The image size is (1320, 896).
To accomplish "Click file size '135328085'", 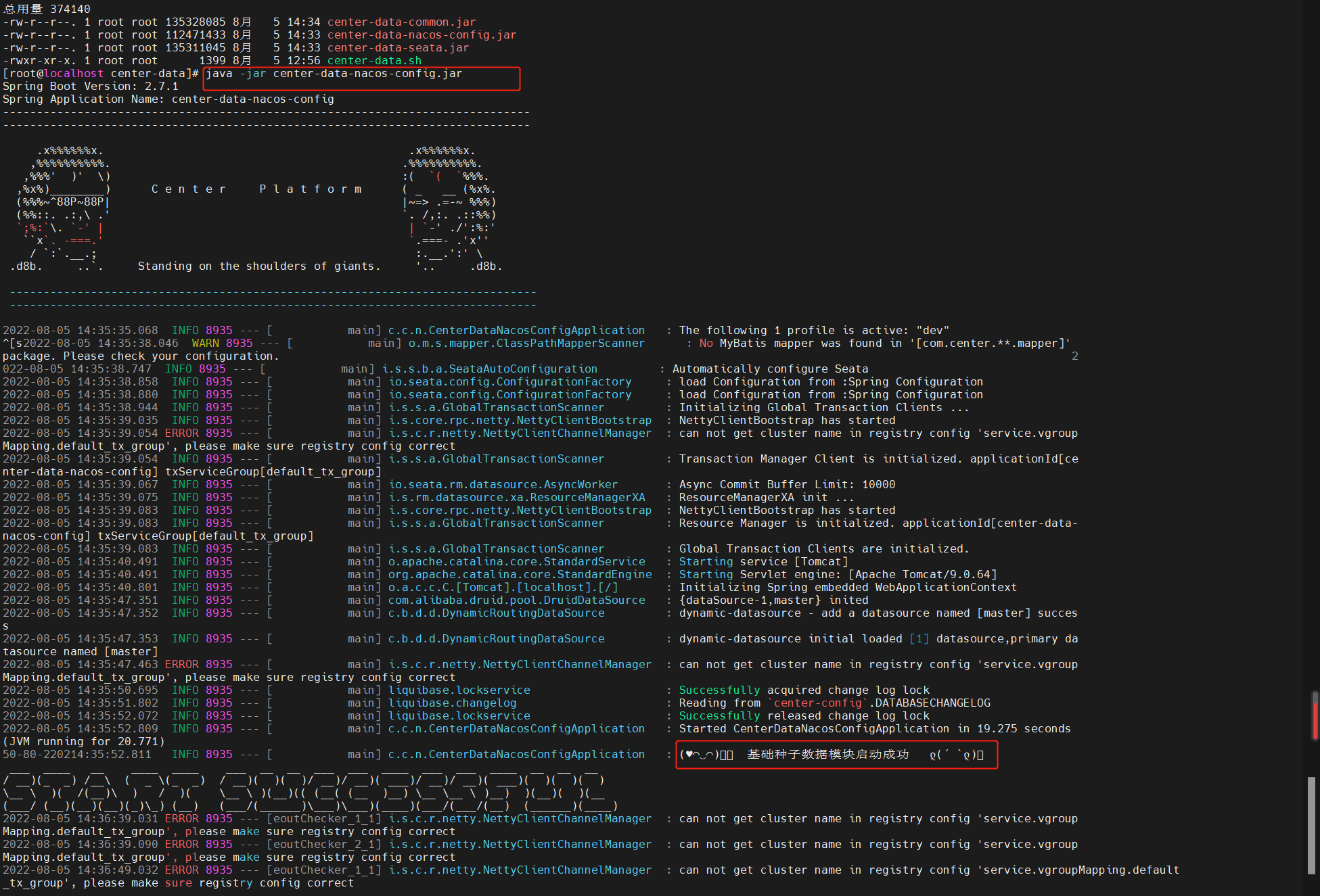I will coord(196,22).
